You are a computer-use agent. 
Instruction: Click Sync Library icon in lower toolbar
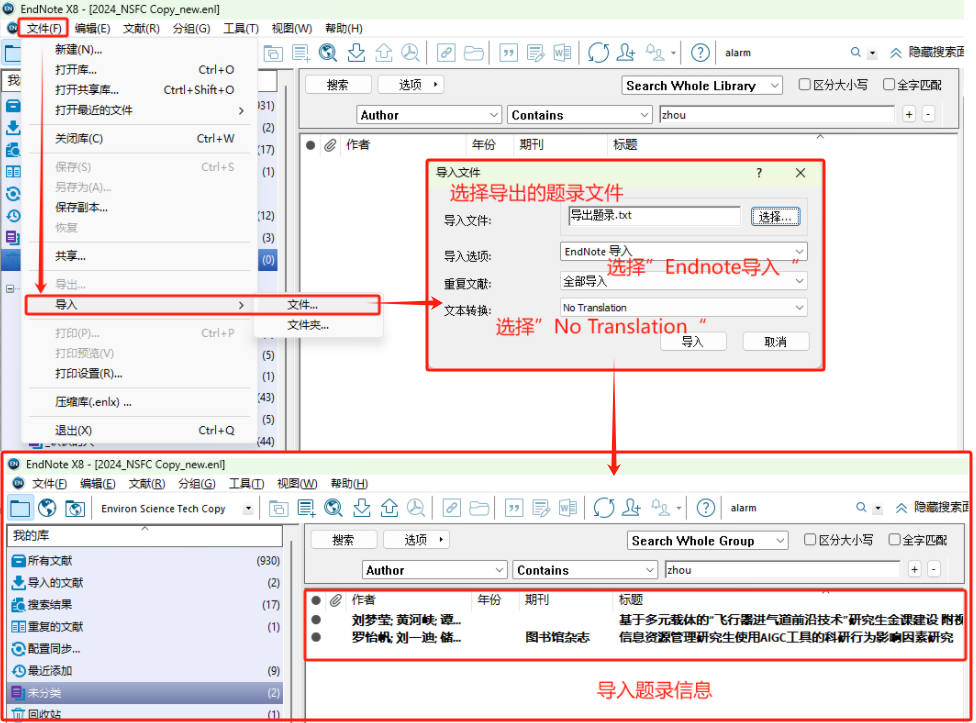[604, 508]
